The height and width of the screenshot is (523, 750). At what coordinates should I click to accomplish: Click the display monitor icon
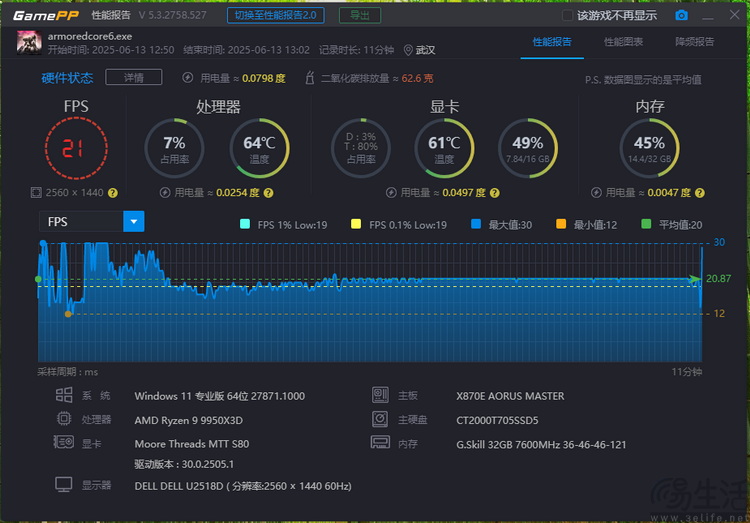64,484
